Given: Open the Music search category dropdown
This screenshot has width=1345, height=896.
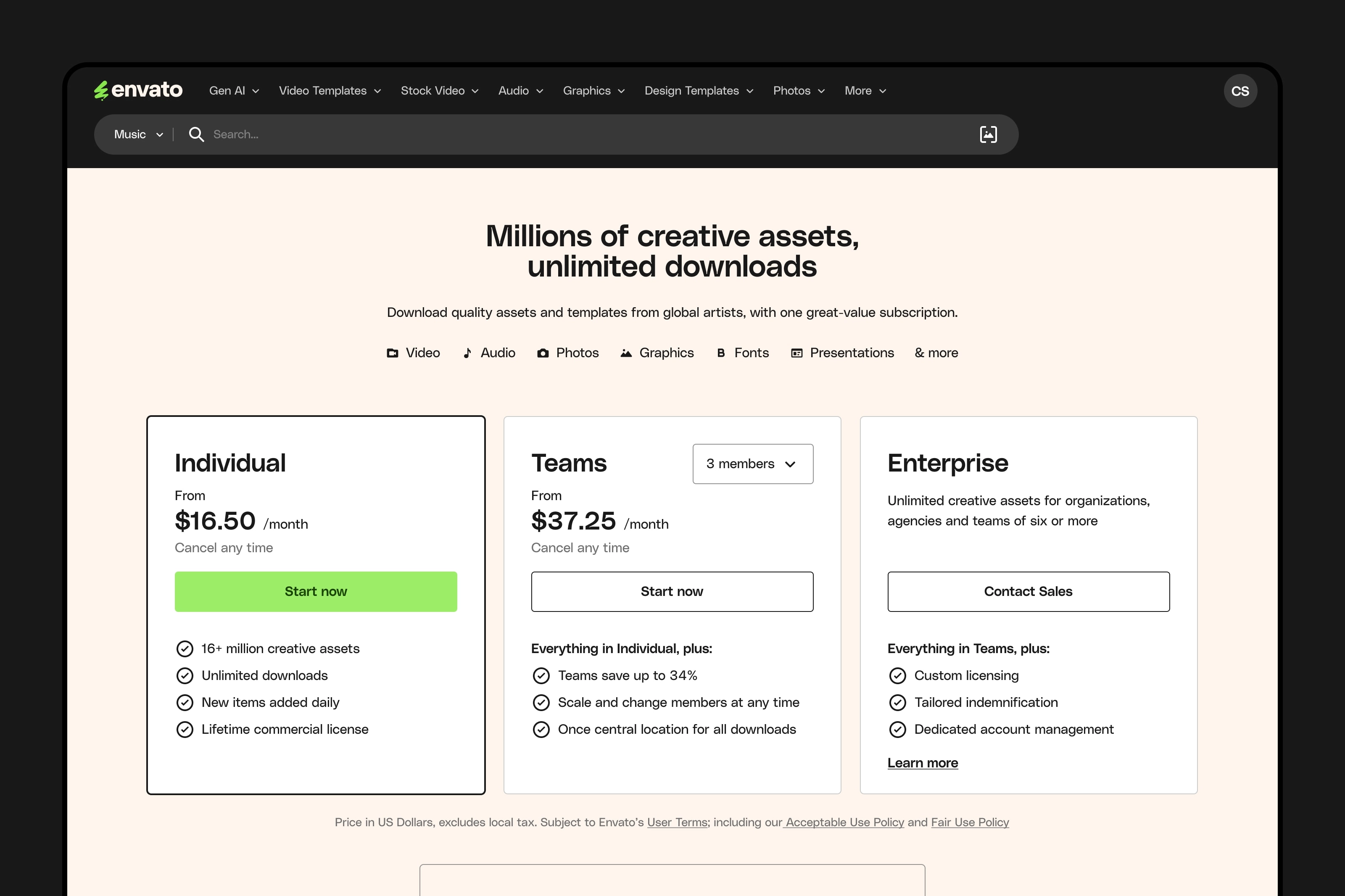Looking at the screenshot, I should [x=137, y=134].
